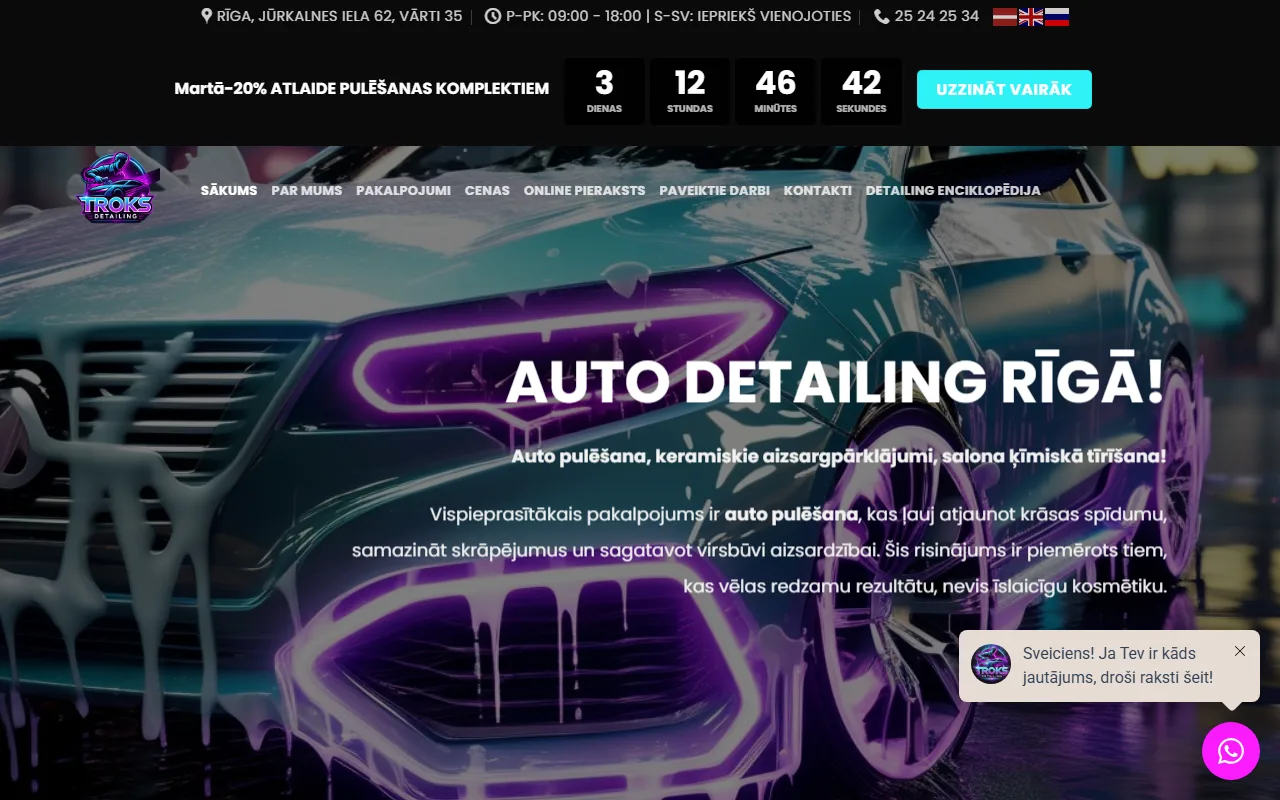Image resolution: width=1280 pixels, height=800 pixels.
Task: Click the clock icon for working hours
Action: pyautogui.click(x=492, y=16)
